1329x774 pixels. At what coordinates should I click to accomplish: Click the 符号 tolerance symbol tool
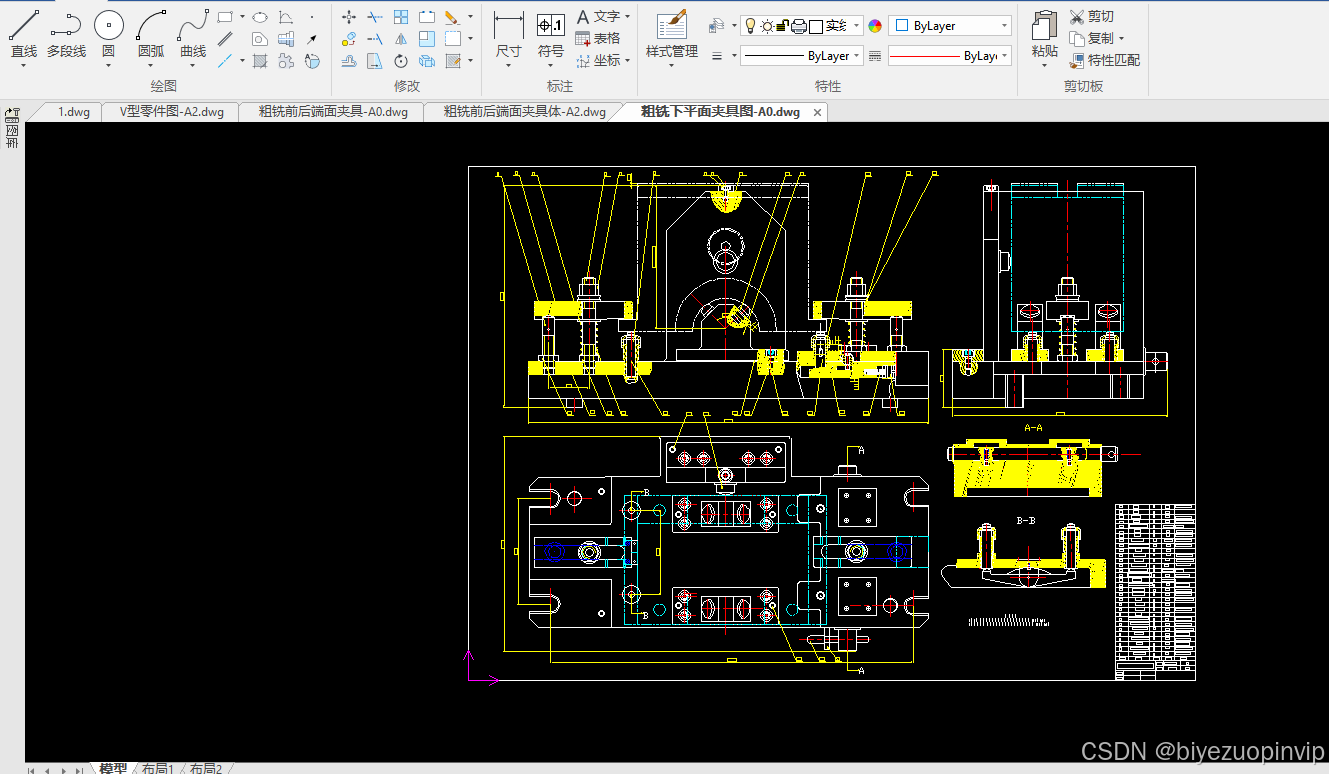pyautogui.click(x=551, y=35)
